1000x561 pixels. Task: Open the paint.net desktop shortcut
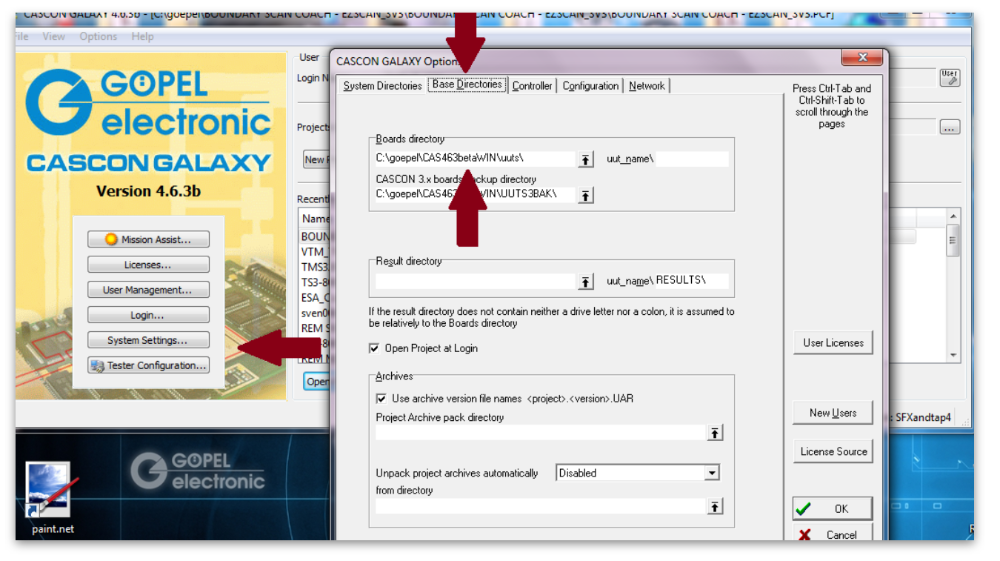[x=52, y=499]
